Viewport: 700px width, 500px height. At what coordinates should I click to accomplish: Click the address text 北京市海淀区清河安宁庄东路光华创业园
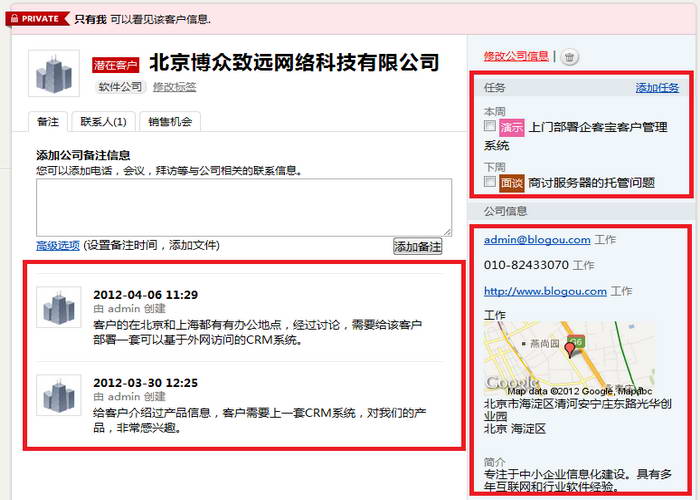(x=578, y=410)
